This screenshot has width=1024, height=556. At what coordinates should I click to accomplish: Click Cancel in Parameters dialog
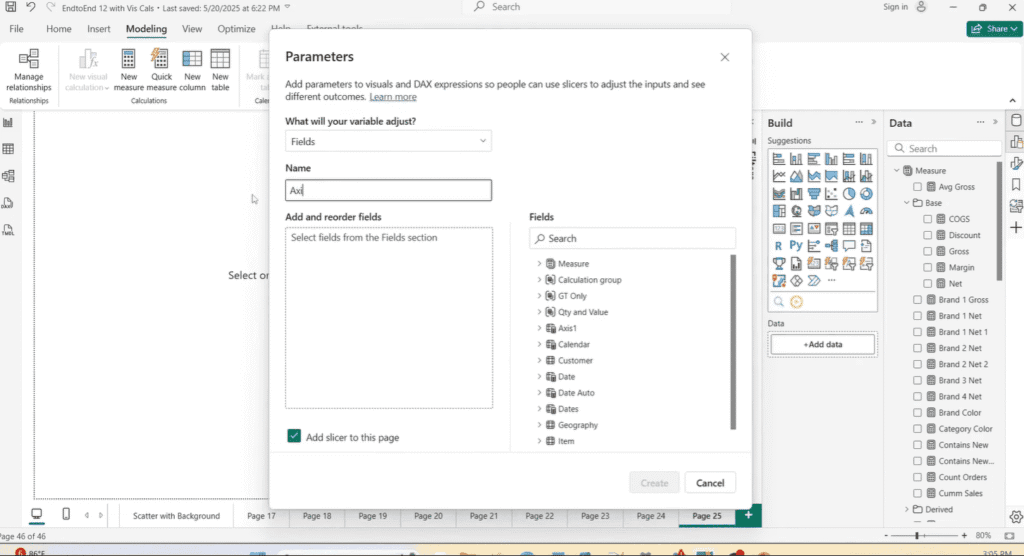pos(710,483)
